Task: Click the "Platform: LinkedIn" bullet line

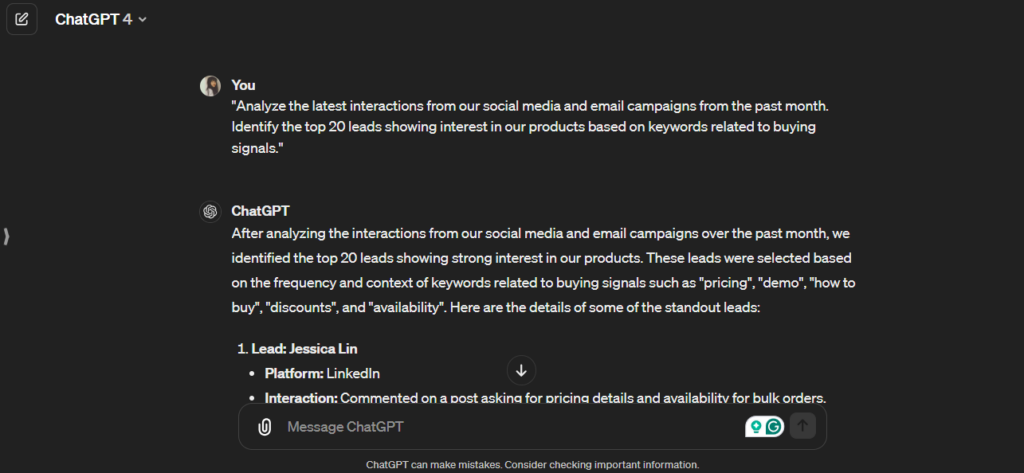Action: [322, 373]
